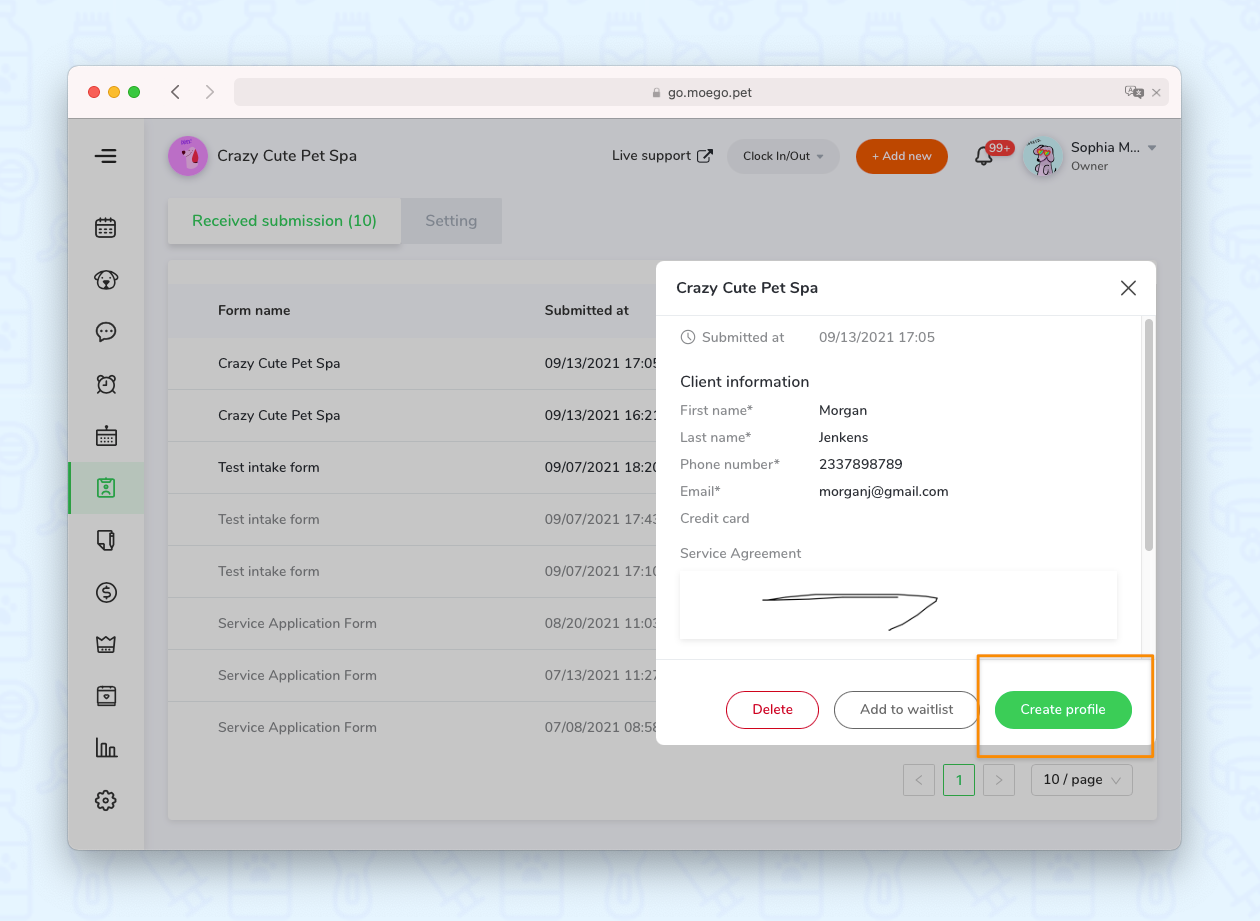
Task: Click the go.moego.pet address bar
Action: (x=701, y=92)
